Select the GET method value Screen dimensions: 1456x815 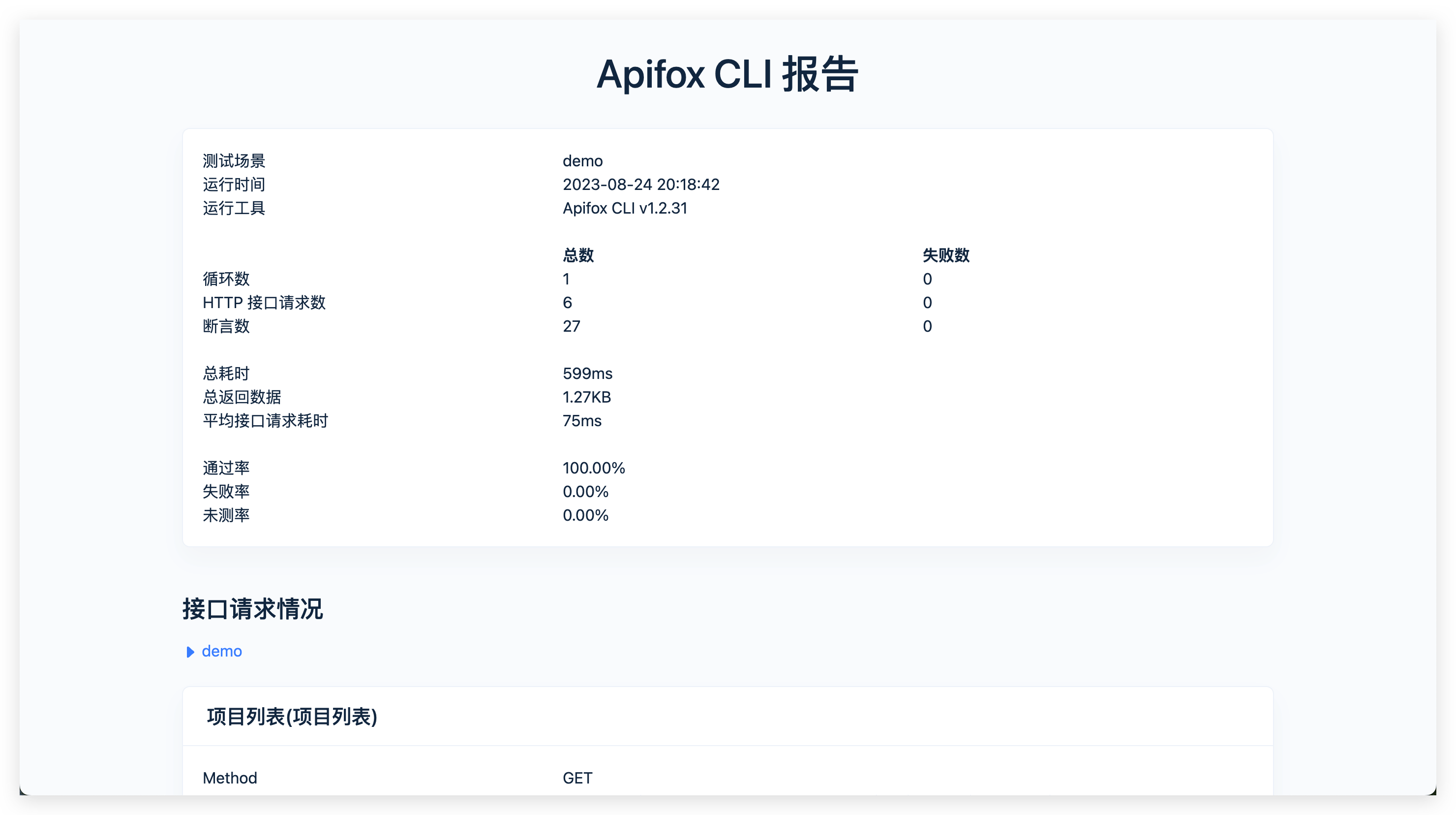tap(577, 778)
